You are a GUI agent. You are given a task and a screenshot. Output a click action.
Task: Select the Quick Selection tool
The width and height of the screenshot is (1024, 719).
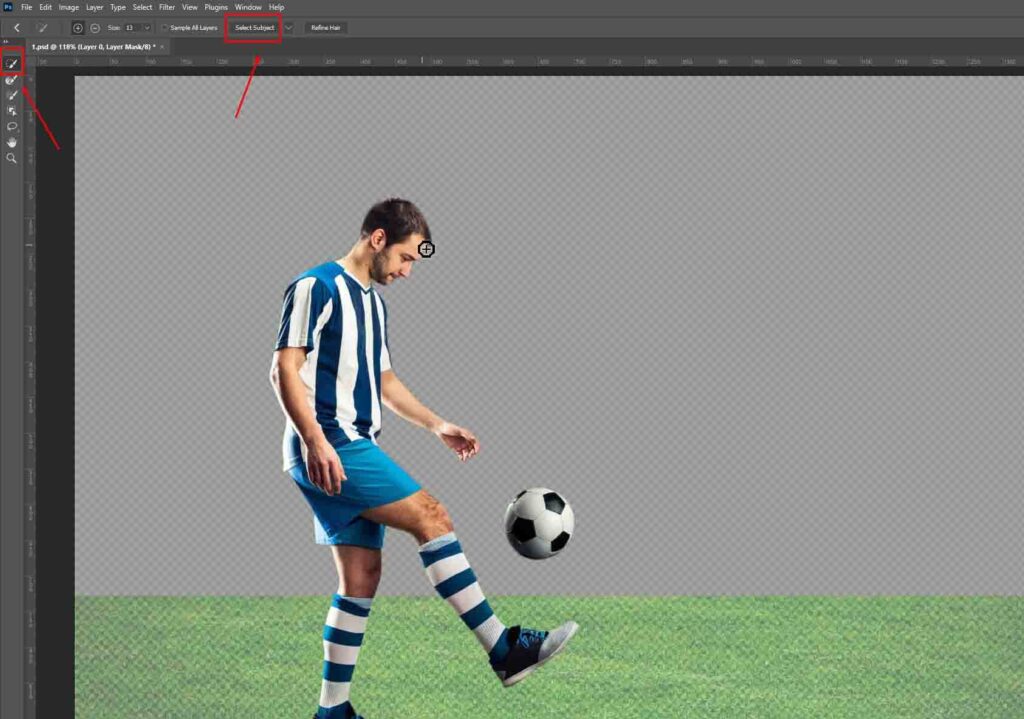tap(12, 63)
